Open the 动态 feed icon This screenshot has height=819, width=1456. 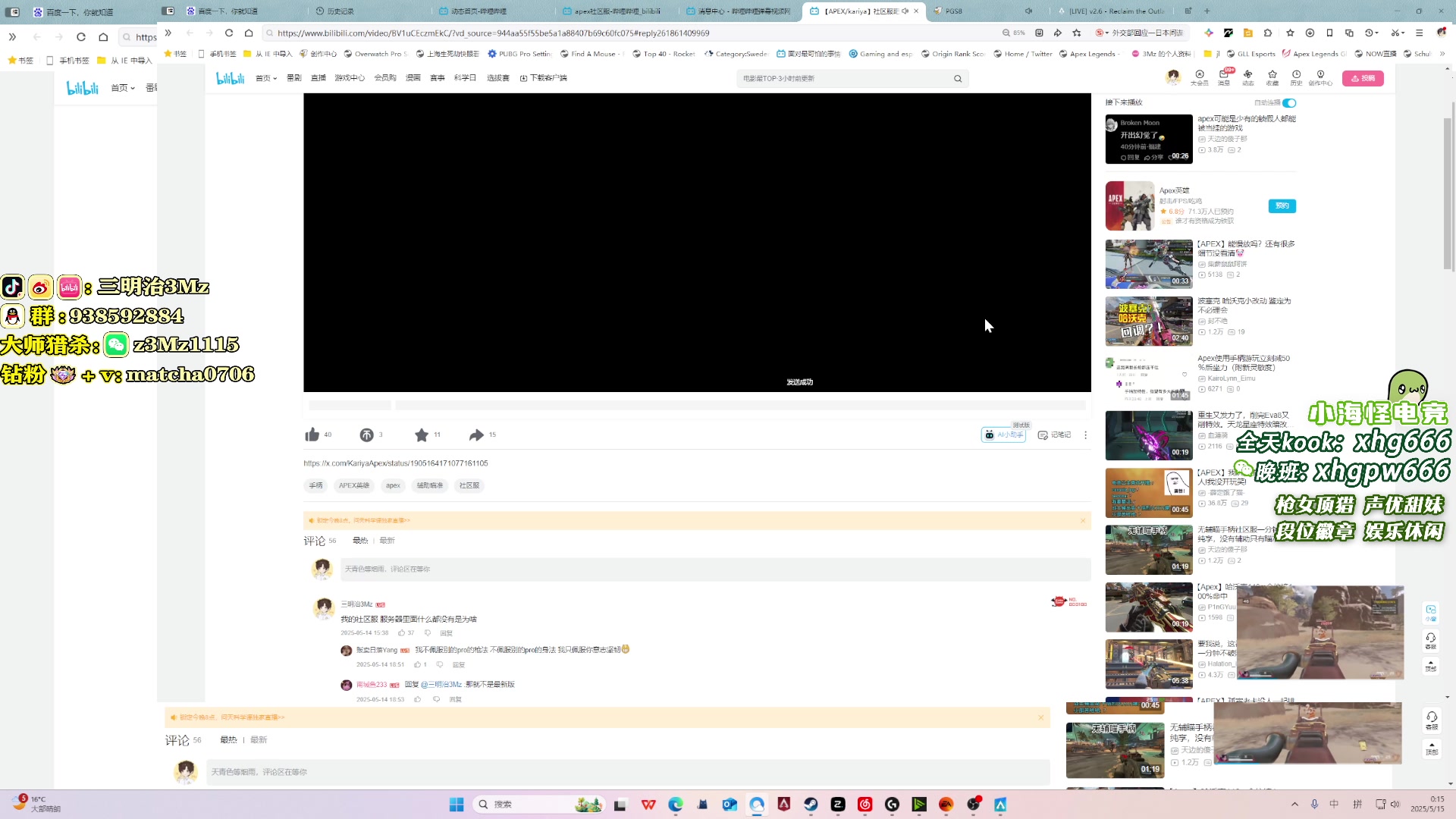[x=1248, y=77]
